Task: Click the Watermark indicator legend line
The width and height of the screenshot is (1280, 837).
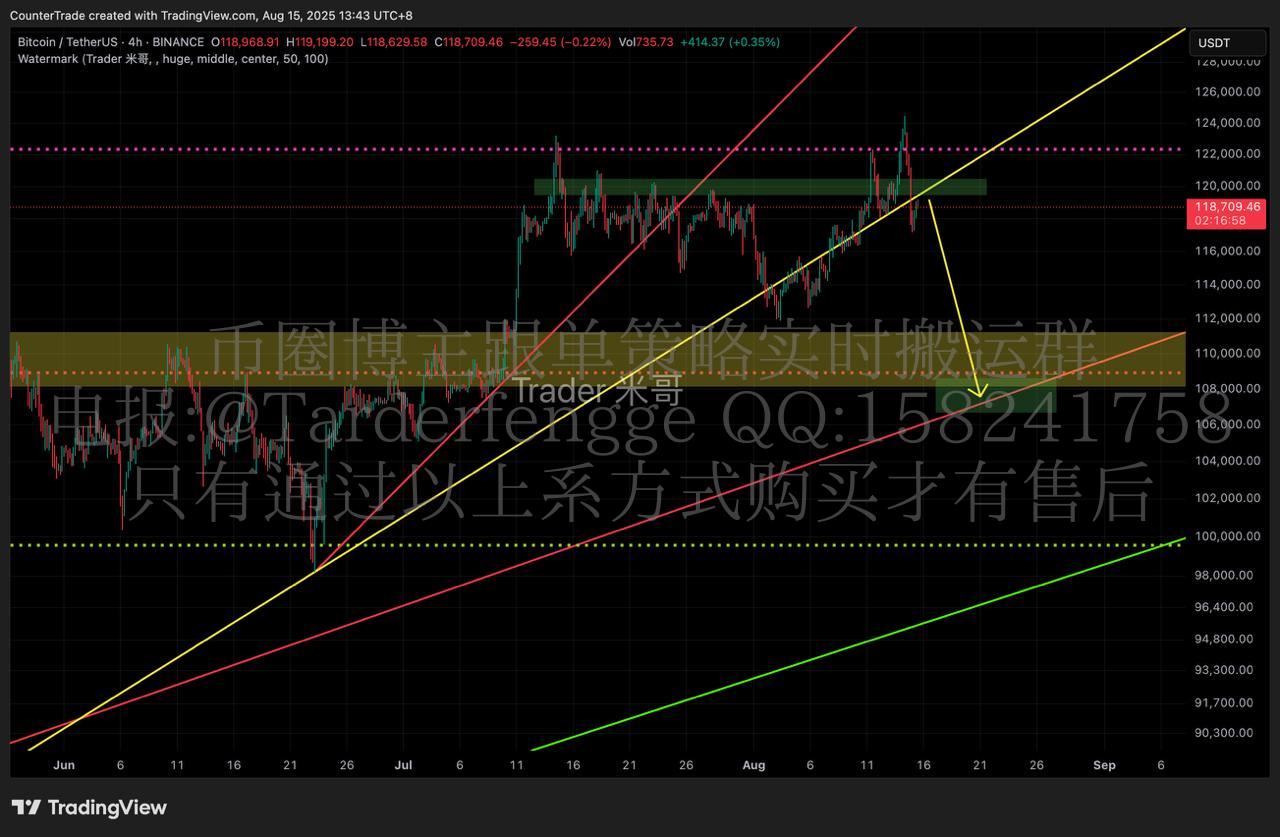Action: click(x=173, y=59)
